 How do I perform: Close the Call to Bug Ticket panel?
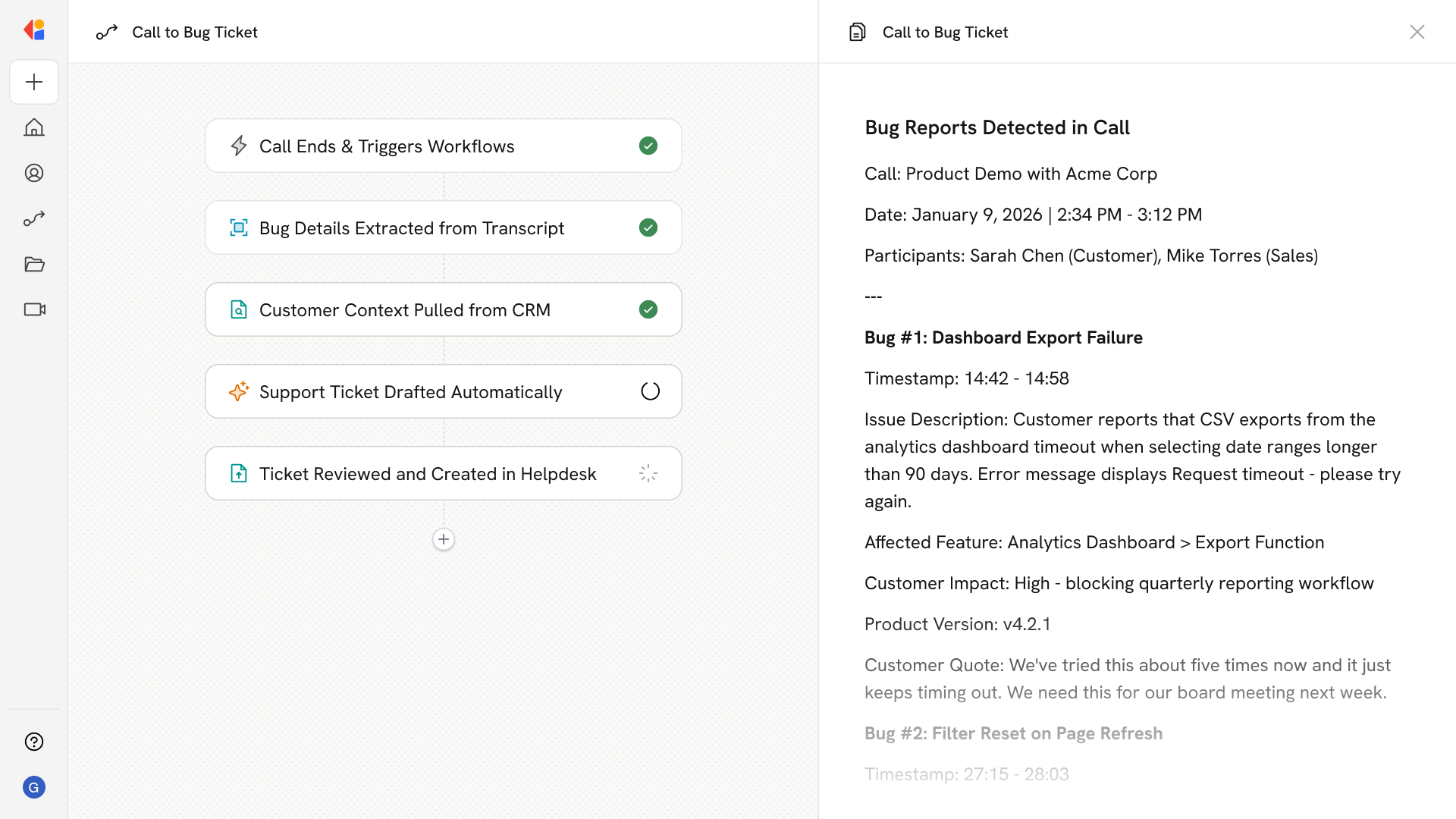(1417, 32)
